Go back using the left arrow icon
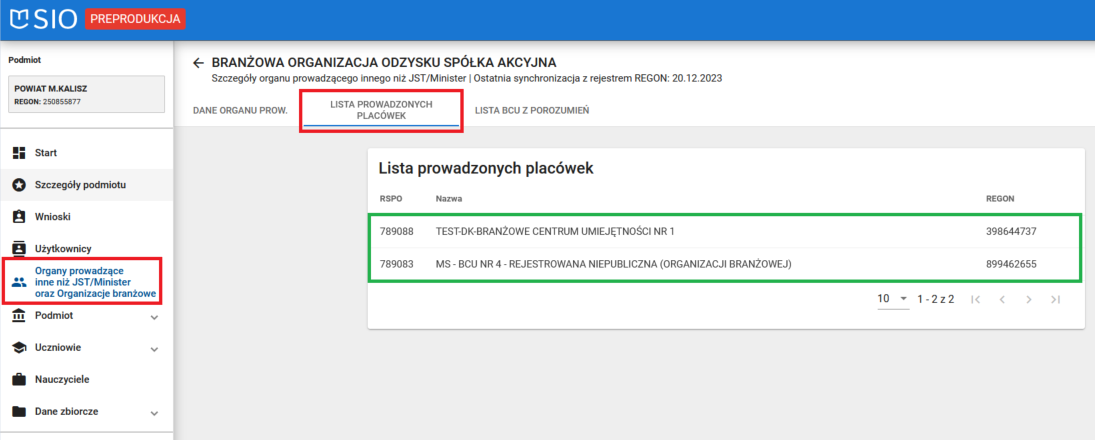This screenshot has height=440, width=1095. pyautogui.click(x=198, y=62)
